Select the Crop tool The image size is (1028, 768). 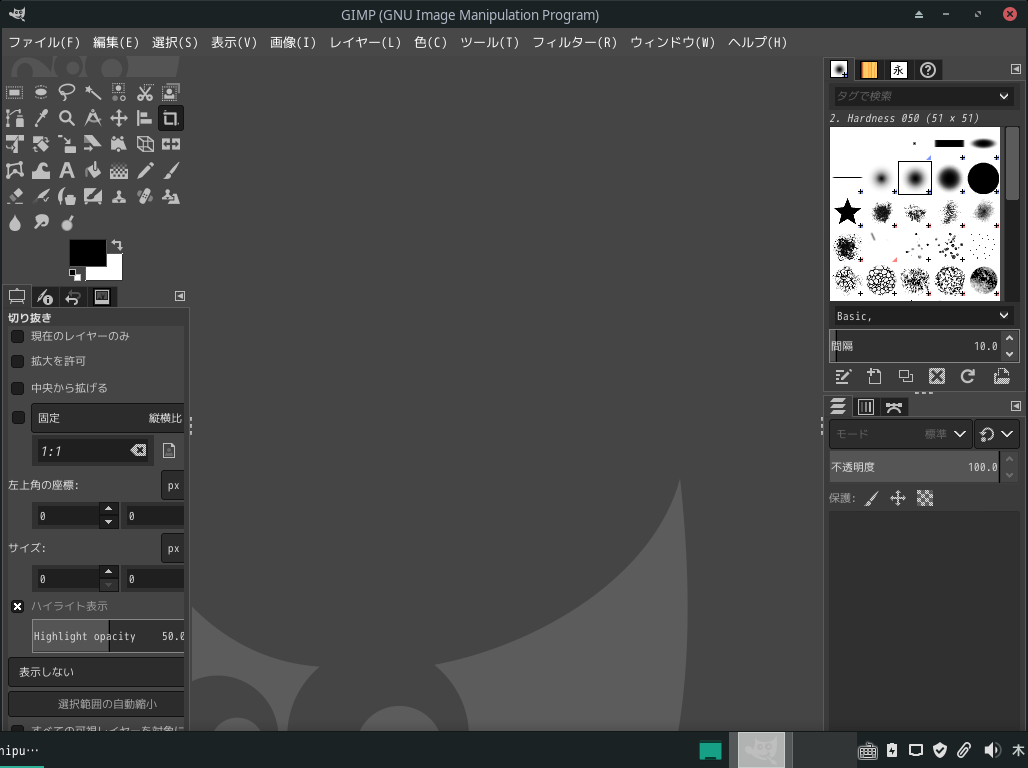[x=170, y=118]
